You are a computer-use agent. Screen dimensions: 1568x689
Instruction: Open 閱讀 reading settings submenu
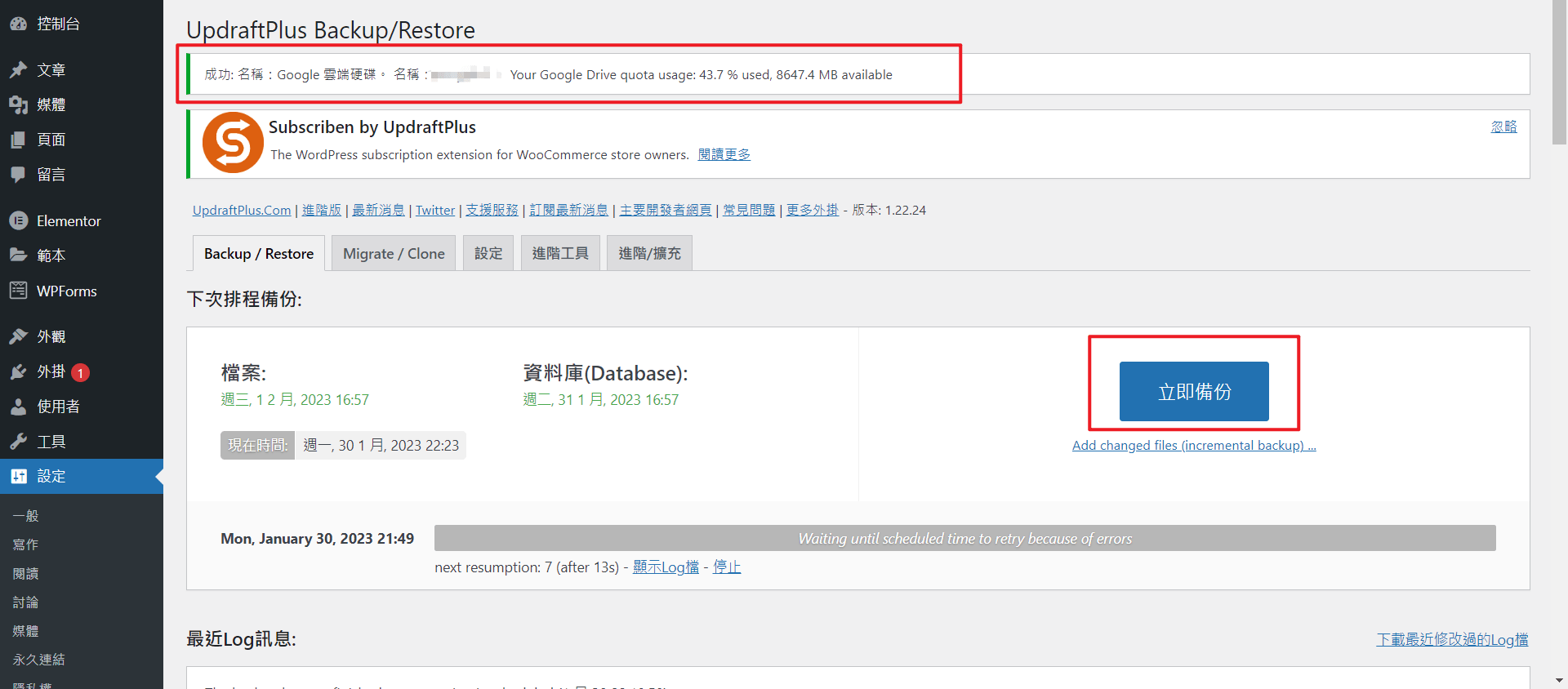[x=26, y=574]
